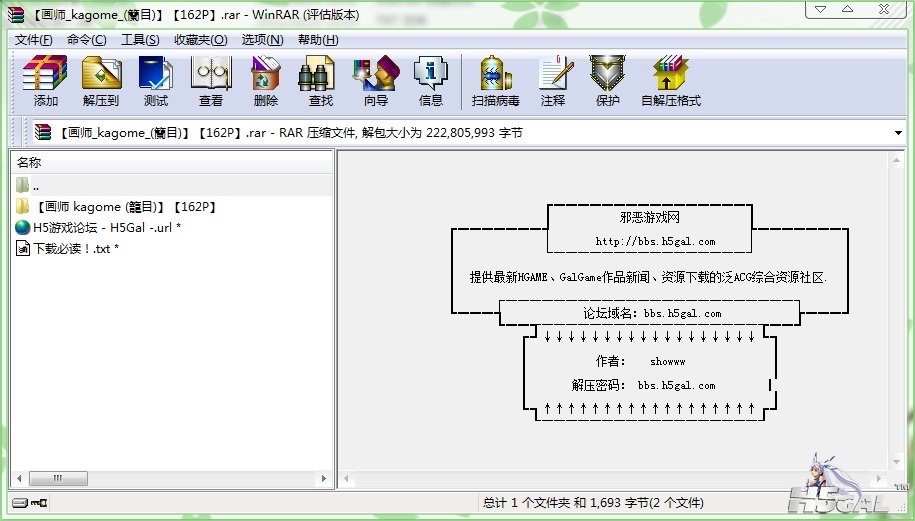
Task: Select the 下载必读！.txt file
Action: (75, 248)
